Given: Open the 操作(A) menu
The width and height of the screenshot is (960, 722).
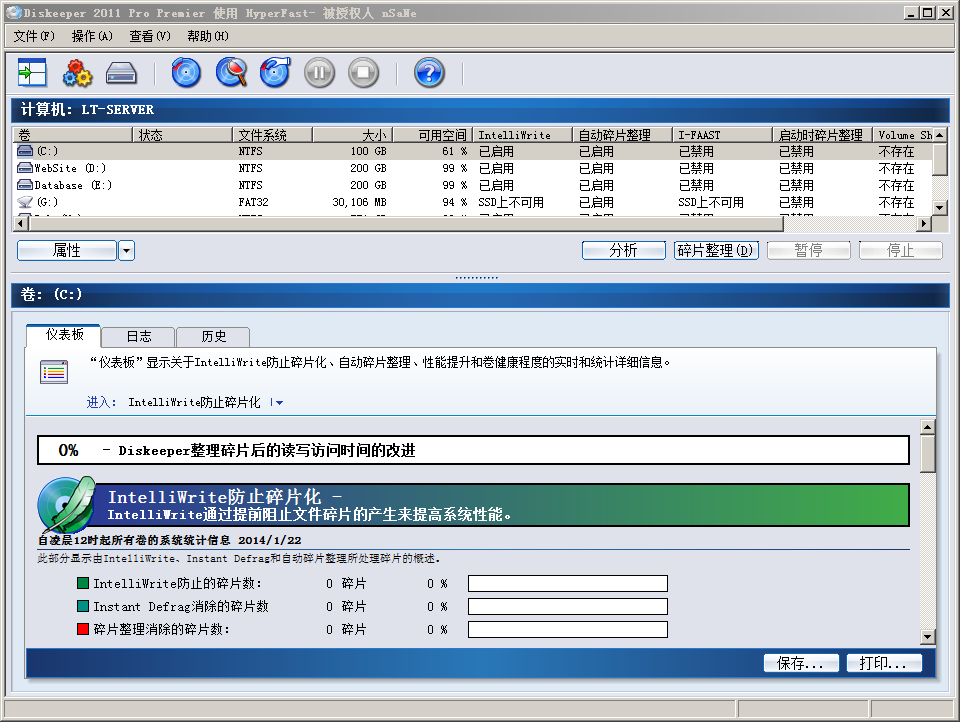Looking at the screenshot, I should [x=92, y=36].
